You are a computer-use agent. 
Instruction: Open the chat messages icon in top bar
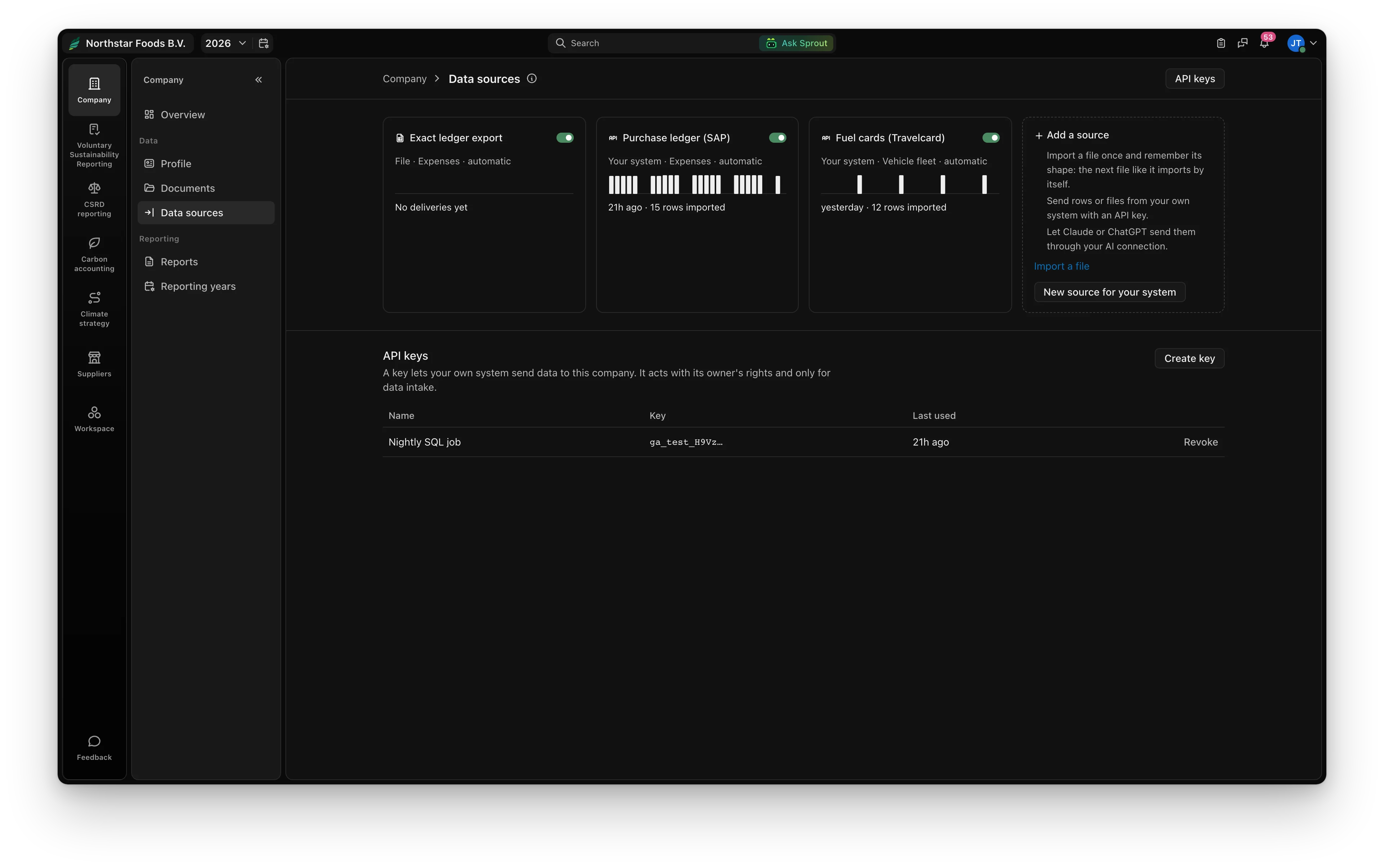pos(1242,43)
